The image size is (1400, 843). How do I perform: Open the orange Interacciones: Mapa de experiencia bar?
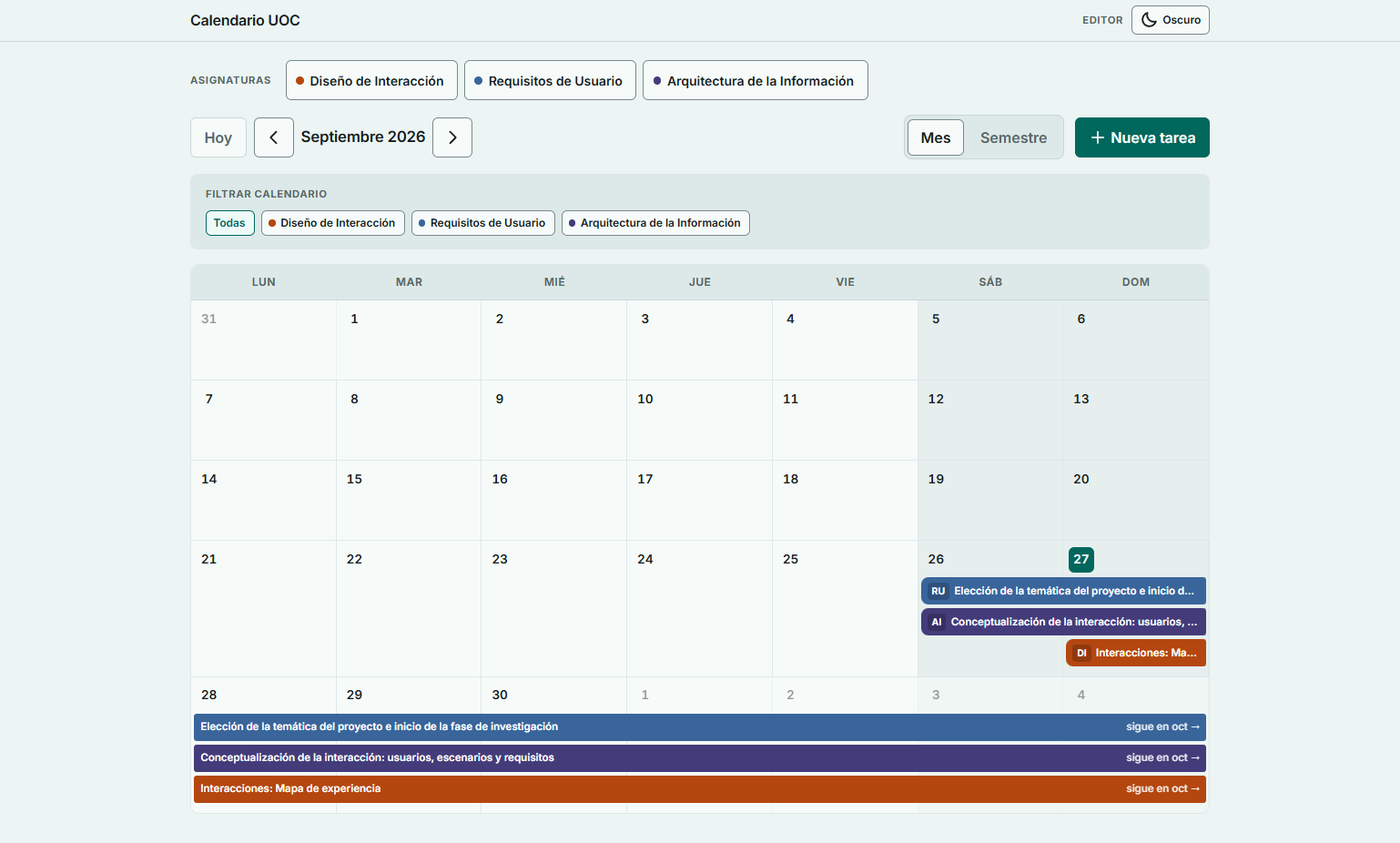699,789
